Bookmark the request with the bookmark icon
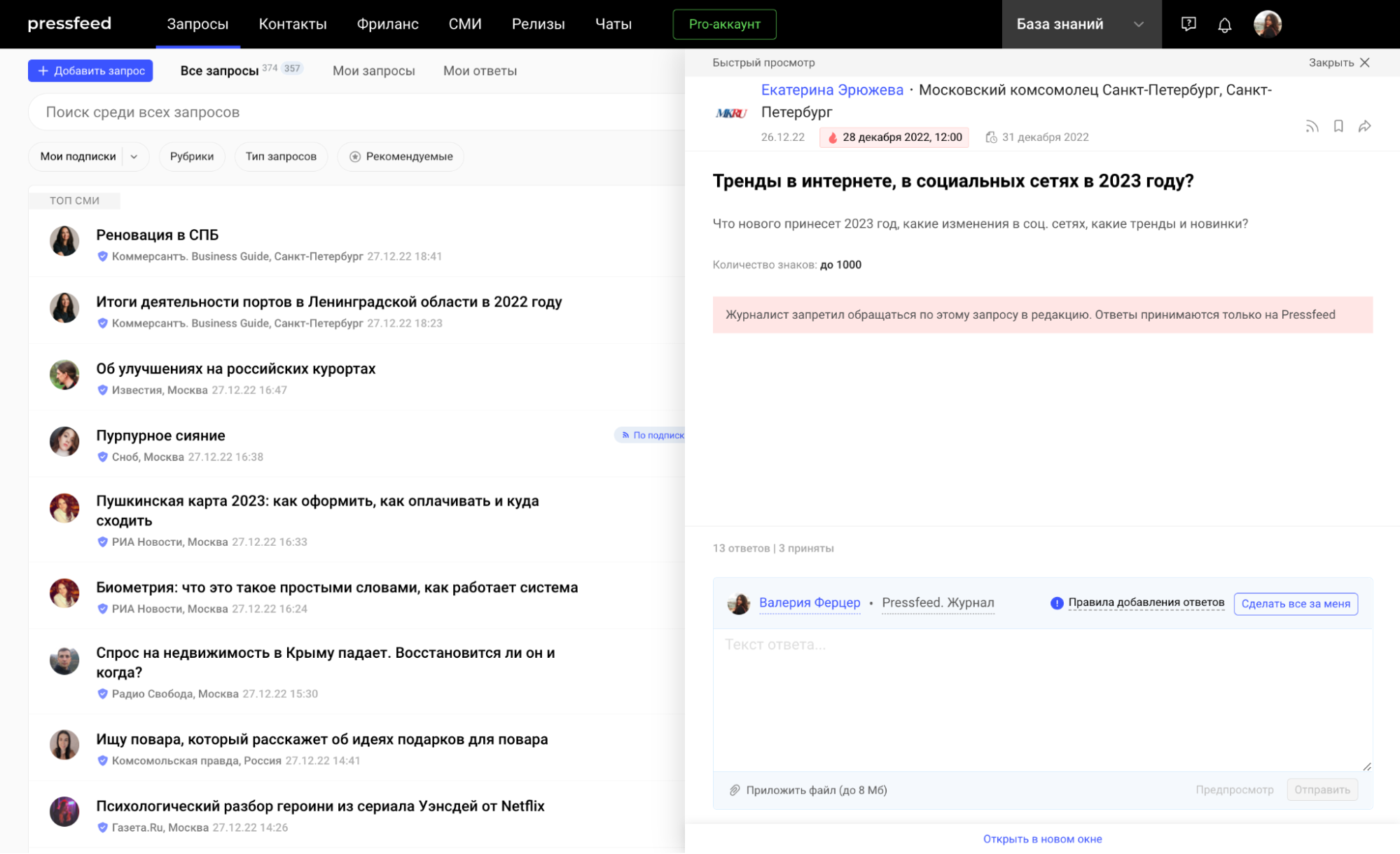Viewport: 1400px width, 854px height. tap(1338, 126)
